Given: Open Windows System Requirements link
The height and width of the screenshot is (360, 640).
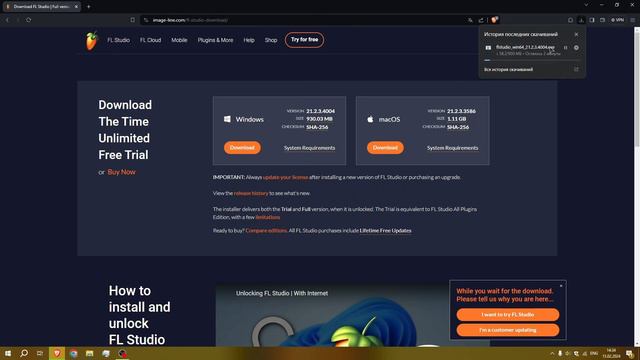Looking at the screenshot, I should coord(309,148).
